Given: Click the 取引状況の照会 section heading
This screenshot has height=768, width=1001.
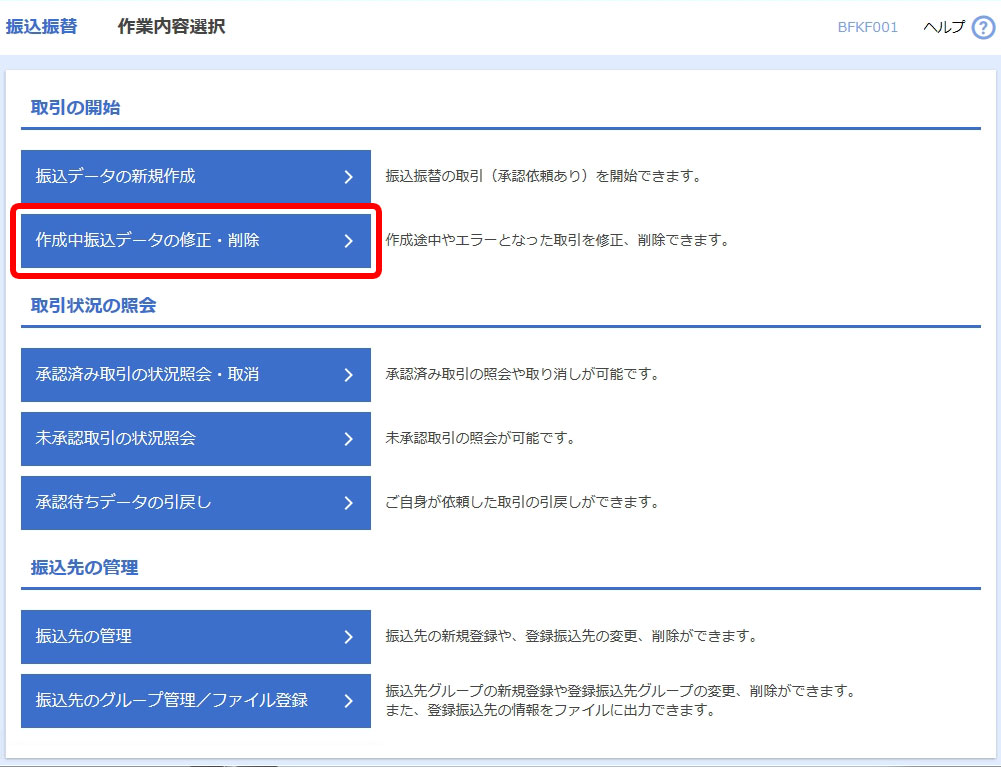Looking at the screenshot, I should 93,305.
